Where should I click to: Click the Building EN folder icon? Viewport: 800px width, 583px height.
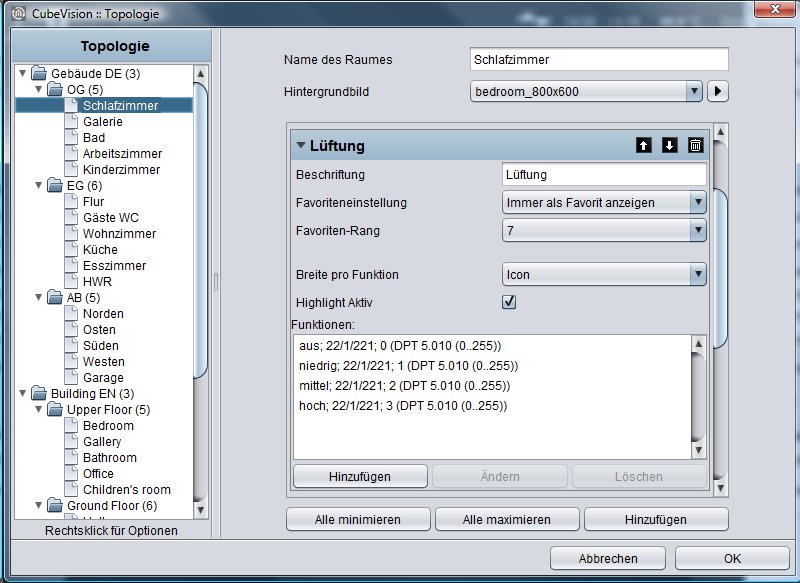coord(39,393)
